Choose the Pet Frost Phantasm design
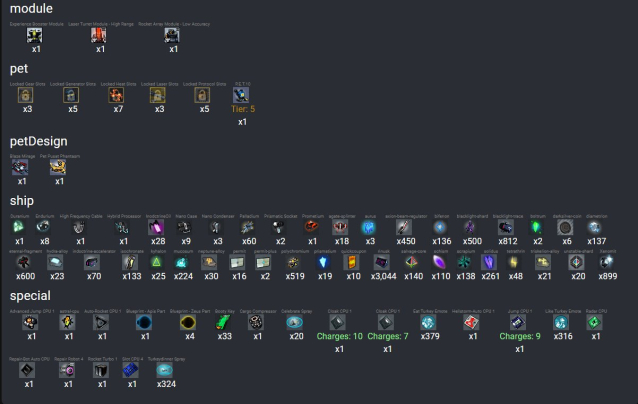 (x=58, y=168)
